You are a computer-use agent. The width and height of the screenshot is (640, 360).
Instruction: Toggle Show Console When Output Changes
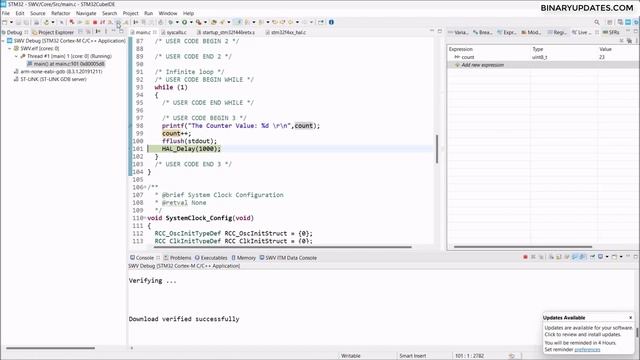point(574,257)
